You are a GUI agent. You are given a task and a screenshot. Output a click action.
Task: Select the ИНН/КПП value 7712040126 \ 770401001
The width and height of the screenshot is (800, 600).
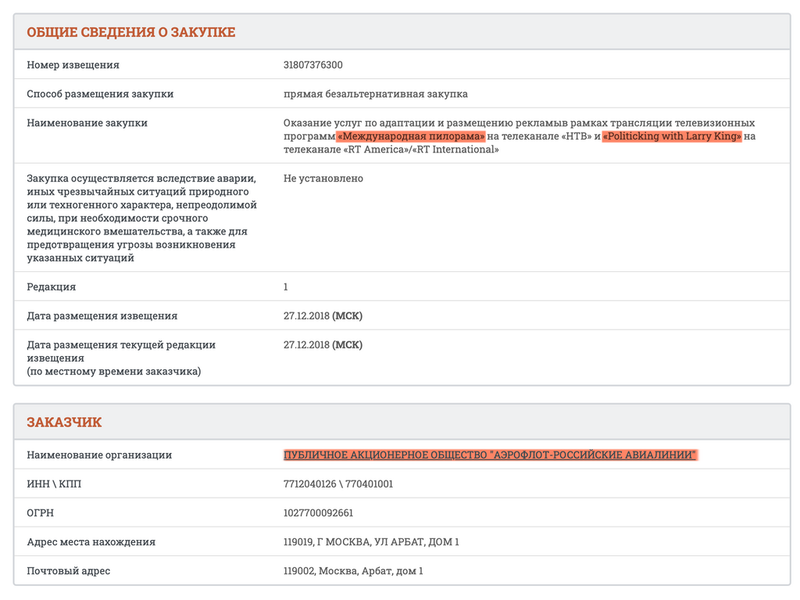point(338,484)
